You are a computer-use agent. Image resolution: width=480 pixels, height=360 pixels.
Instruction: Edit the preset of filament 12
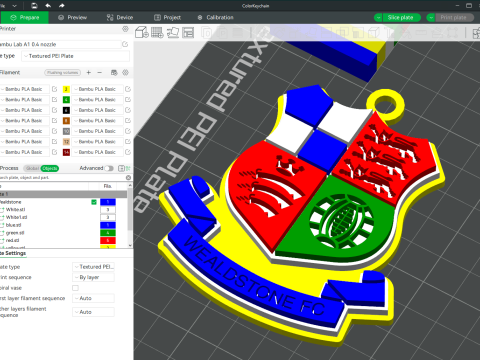pos(128,141)
